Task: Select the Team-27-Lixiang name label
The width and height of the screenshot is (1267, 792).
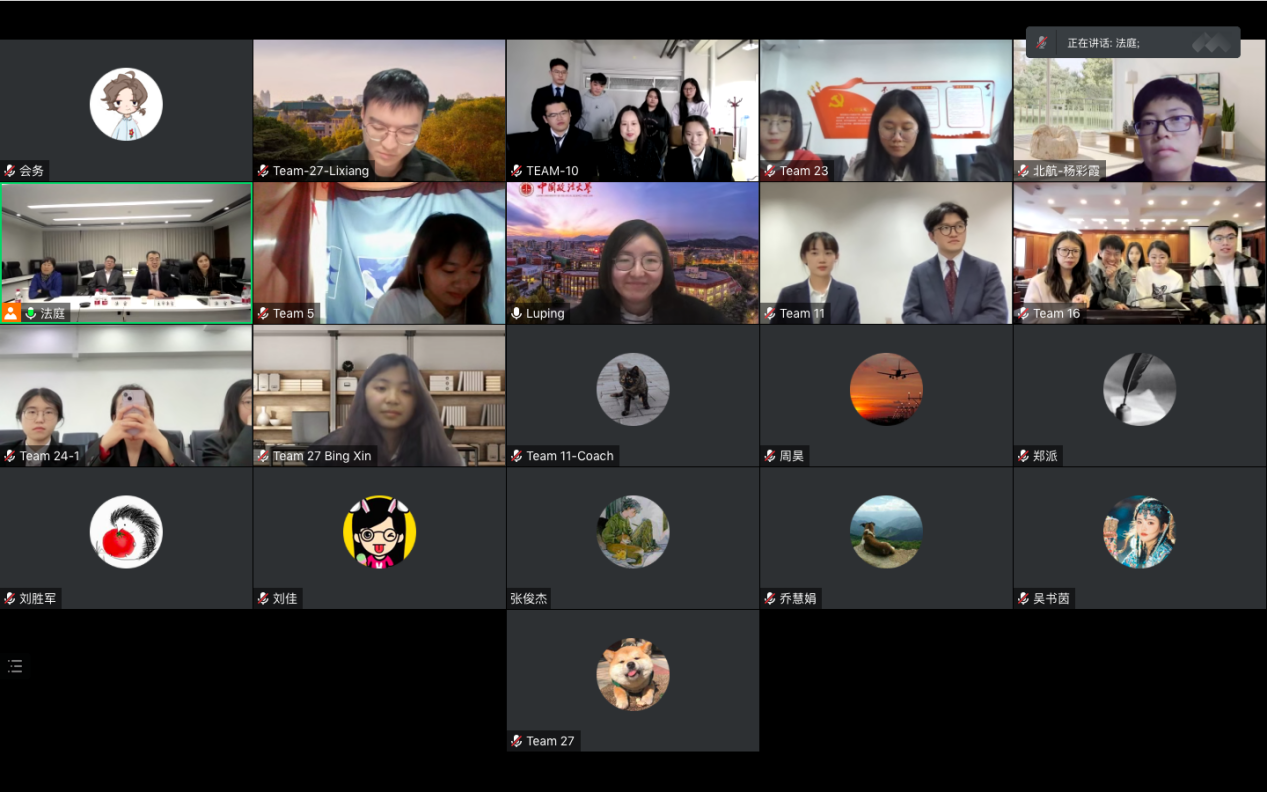Action: [x=320, y=171]
